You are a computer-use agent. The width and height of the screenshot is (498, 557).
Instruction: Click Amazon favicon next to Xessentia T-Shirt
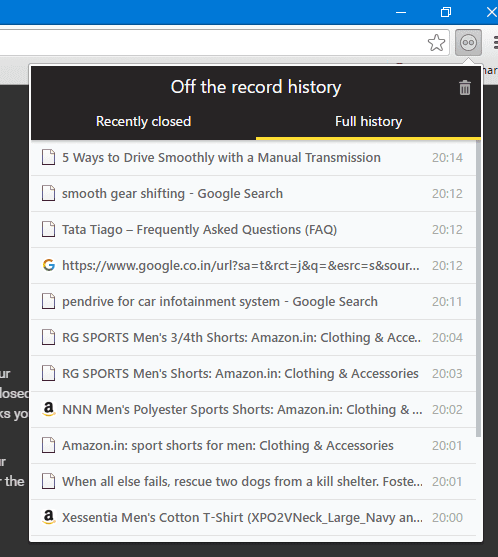coord(49,517)
